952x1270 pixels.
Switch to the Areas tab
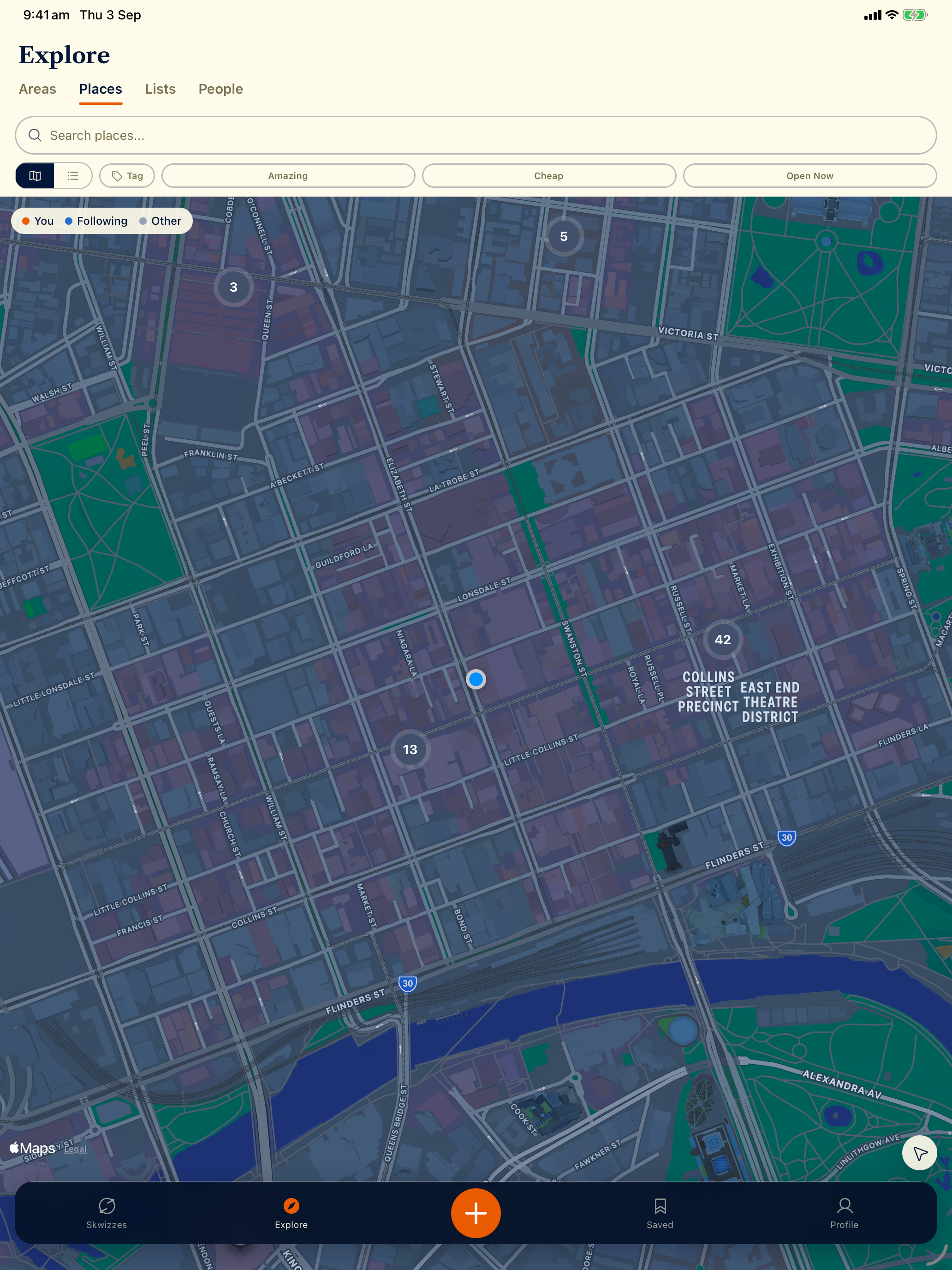click(37, 89)
